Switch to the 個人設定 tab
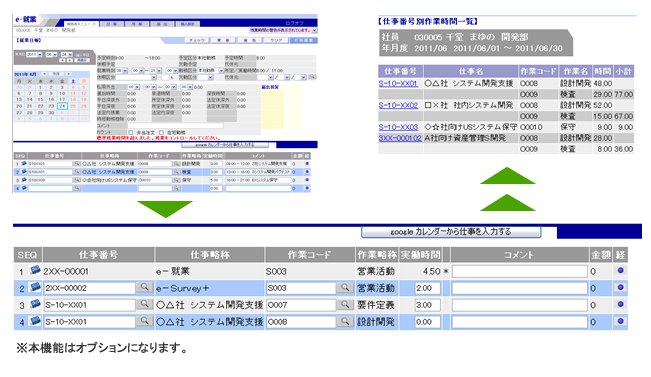 (188, 24)
